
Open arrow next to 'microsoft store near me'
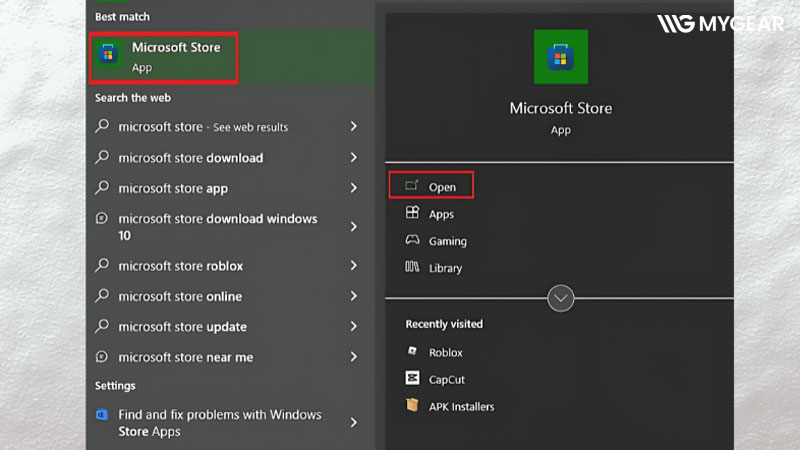click(354, 357)
